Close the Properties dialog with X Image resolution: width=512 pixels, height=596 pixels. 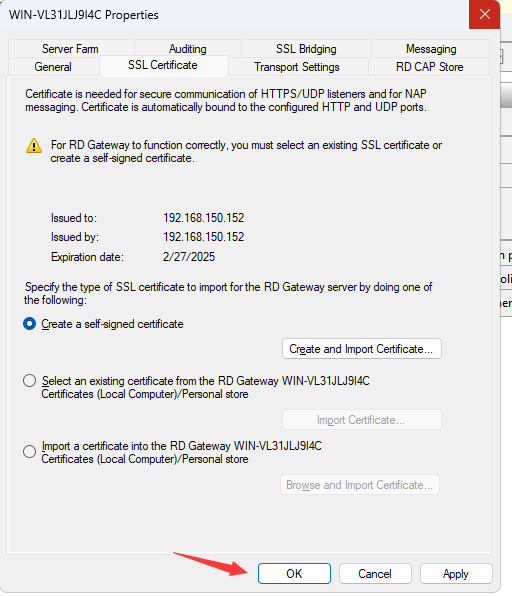coord(484,14)
